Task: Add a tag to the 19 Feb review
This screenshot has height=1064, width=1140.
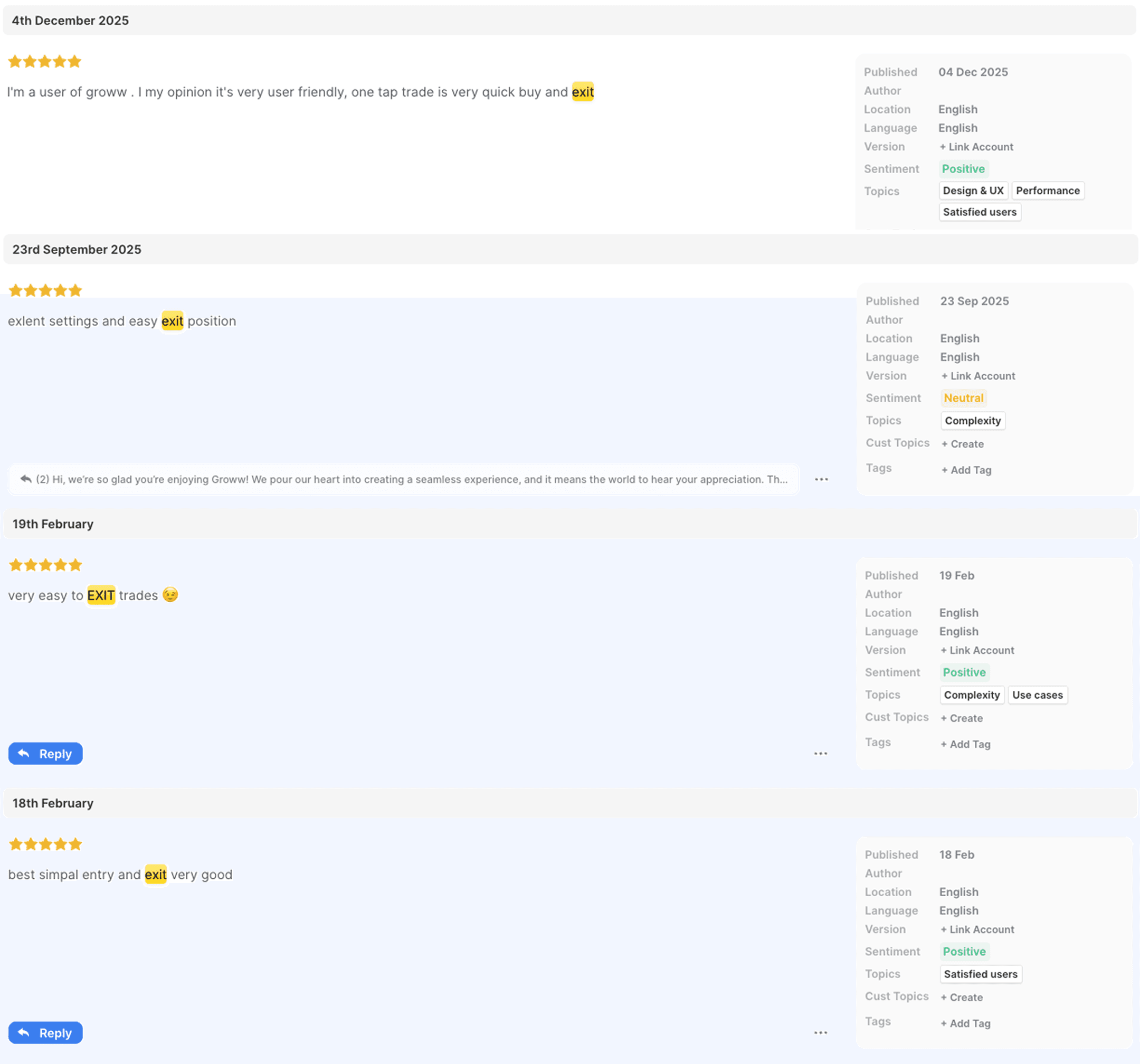Action: 965,744
